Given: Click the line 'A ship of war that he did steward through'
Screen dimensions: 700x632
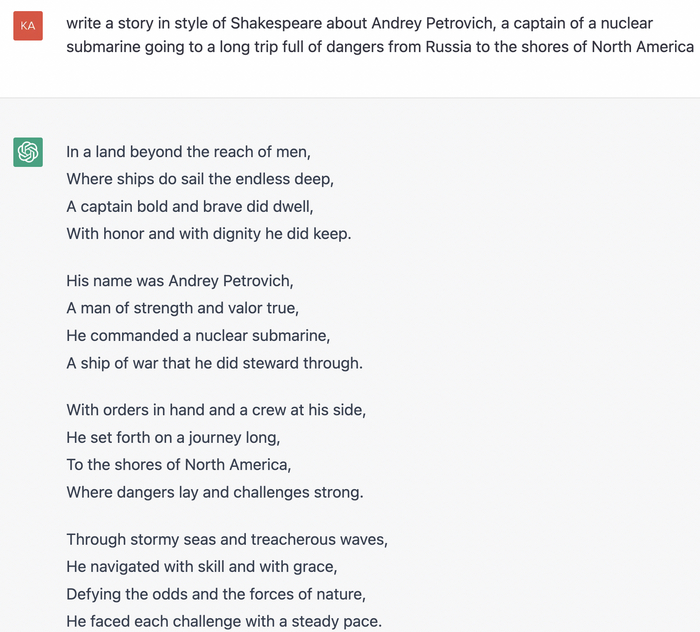Looking at the screenshot, I should pos(215,363).
